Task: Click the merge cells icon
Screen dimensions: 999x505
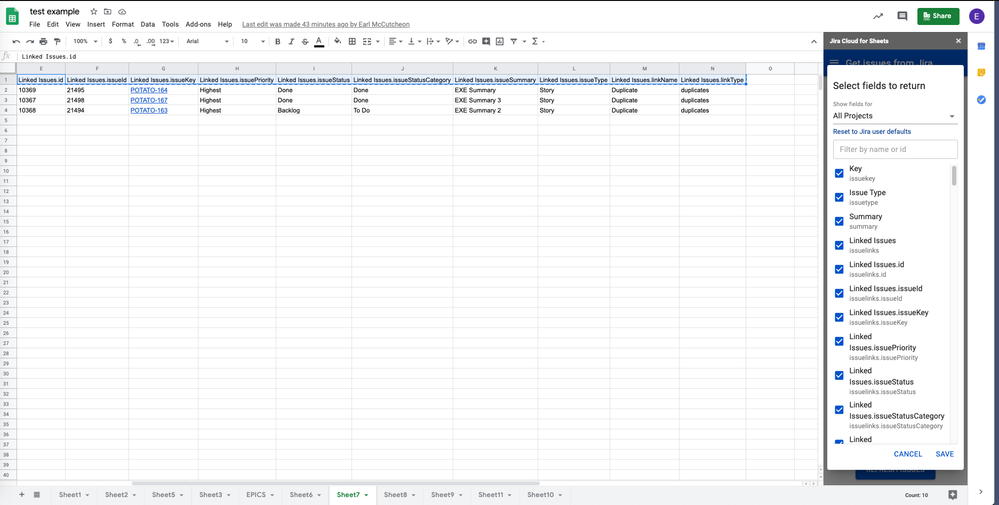Action: (367, 41)
